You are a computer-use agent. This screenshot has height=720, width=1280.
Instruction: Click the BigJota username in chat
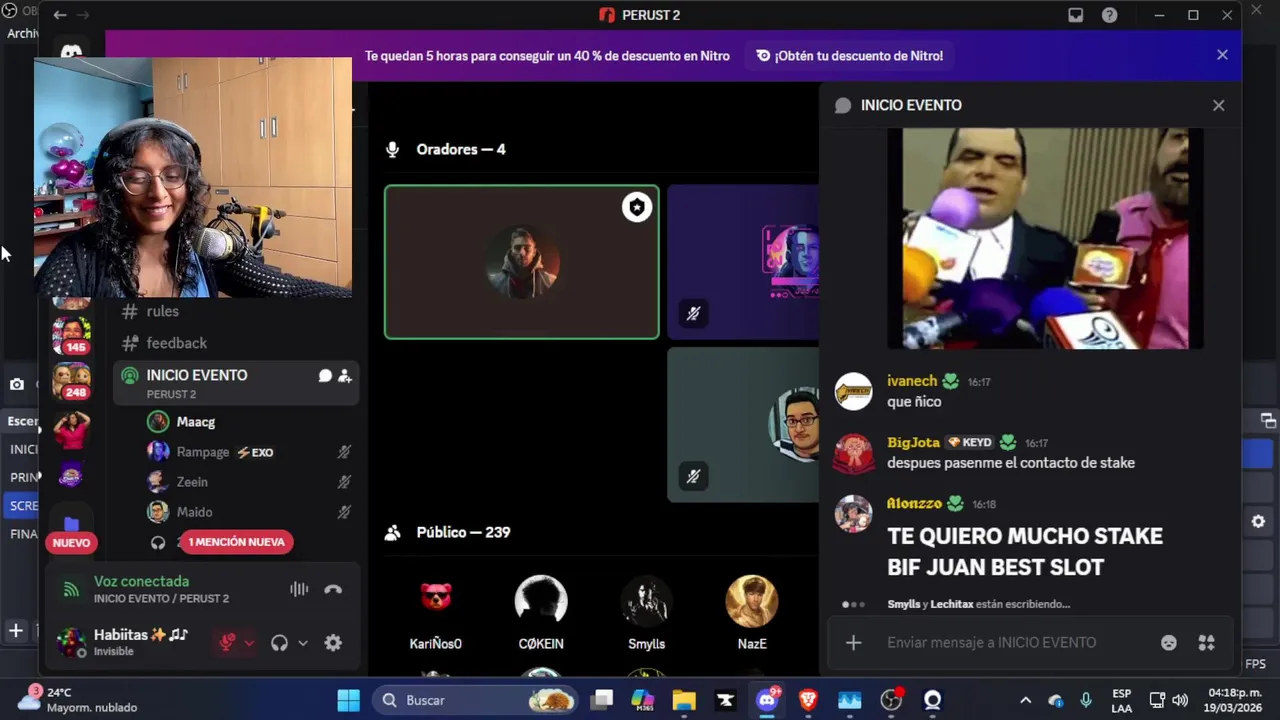913,442
